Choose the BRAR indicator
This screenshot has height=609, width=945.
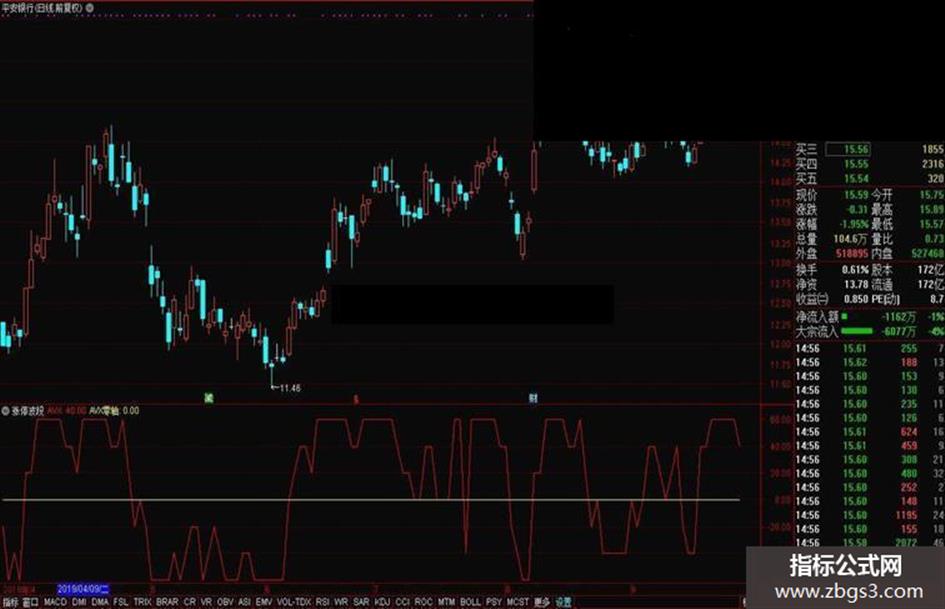(167, 602)
